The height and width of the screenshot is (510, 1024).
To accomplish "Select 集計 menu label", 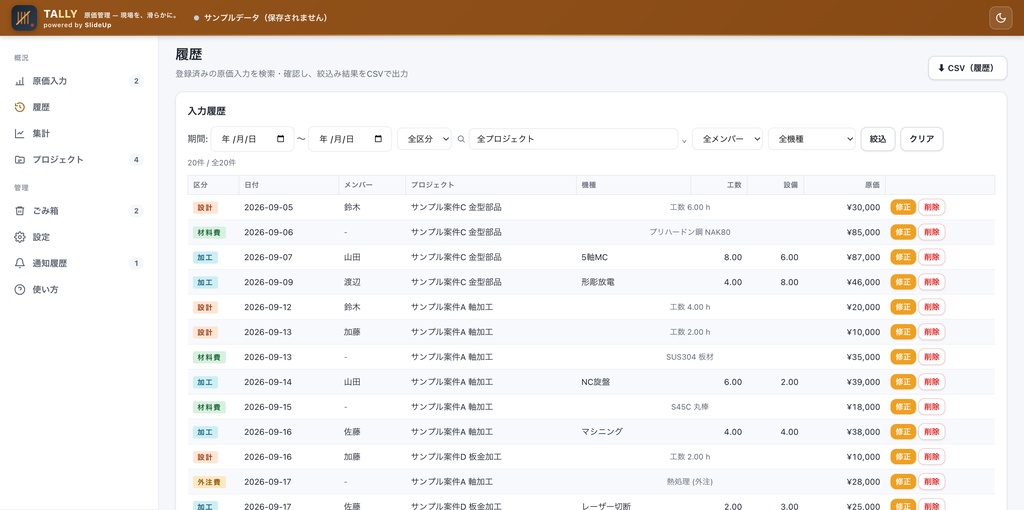I will 41,133.
